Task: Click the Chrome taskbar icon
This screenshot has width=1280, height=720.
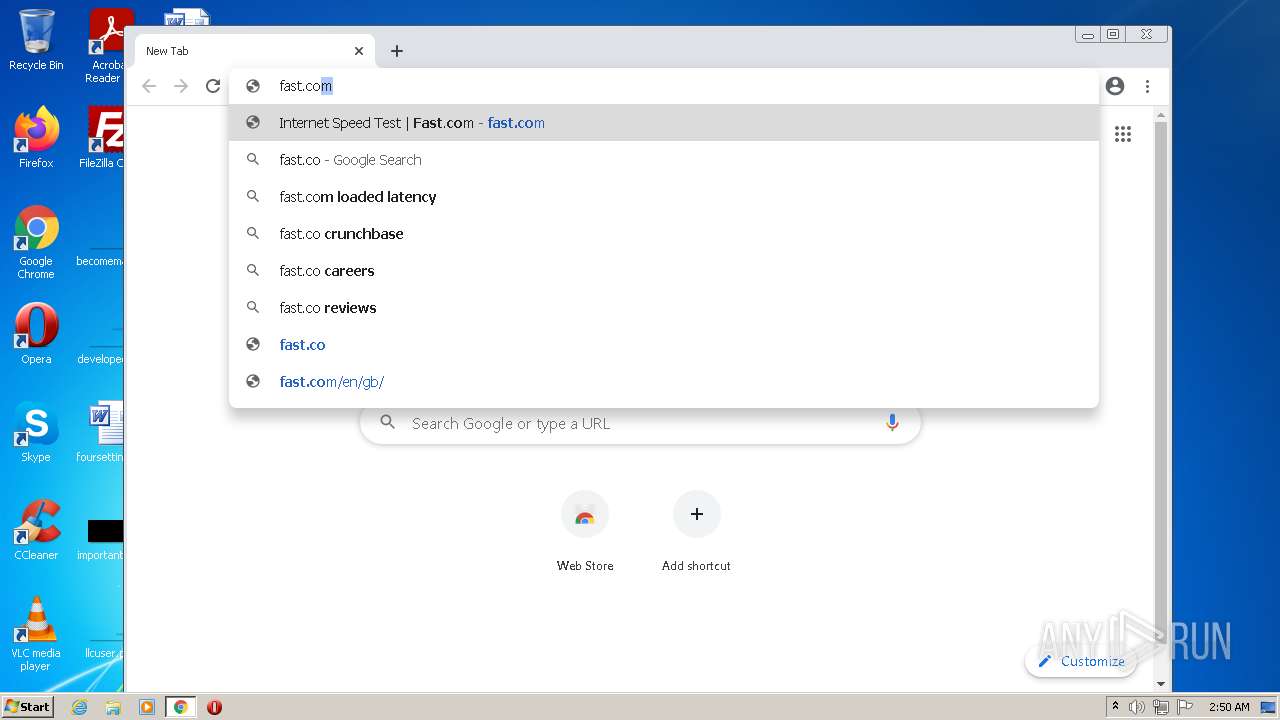Action: 181,707
